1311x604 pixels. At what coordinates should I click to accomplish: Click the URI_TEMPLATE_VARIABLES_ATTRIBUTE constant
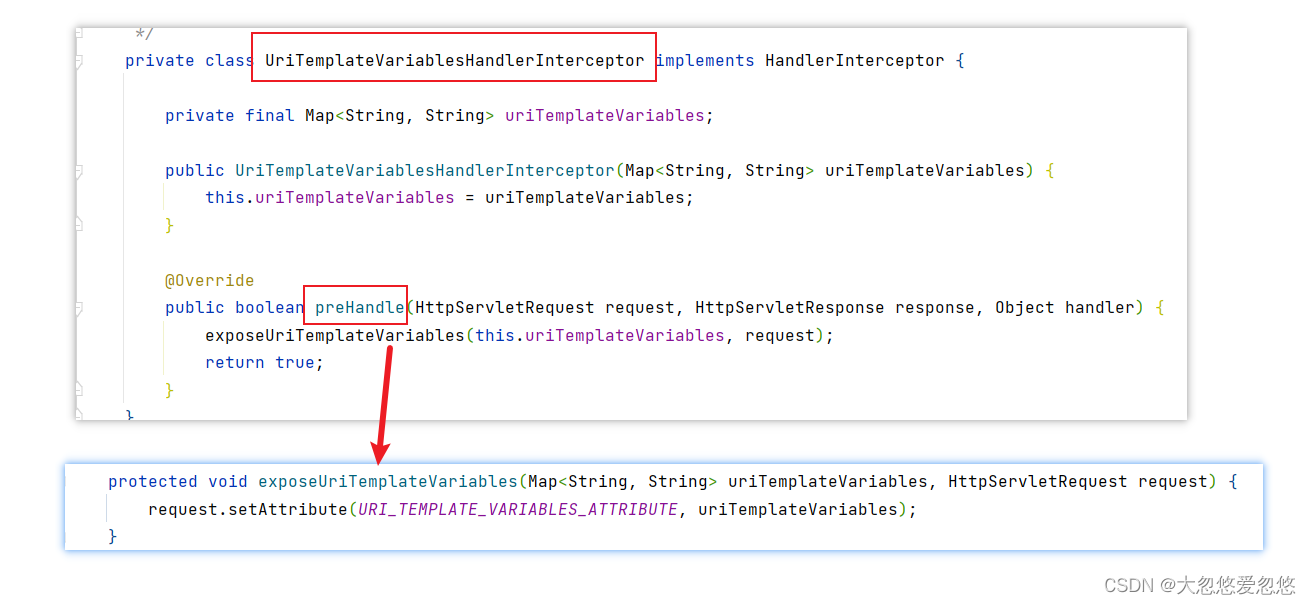tap(518, 510)
